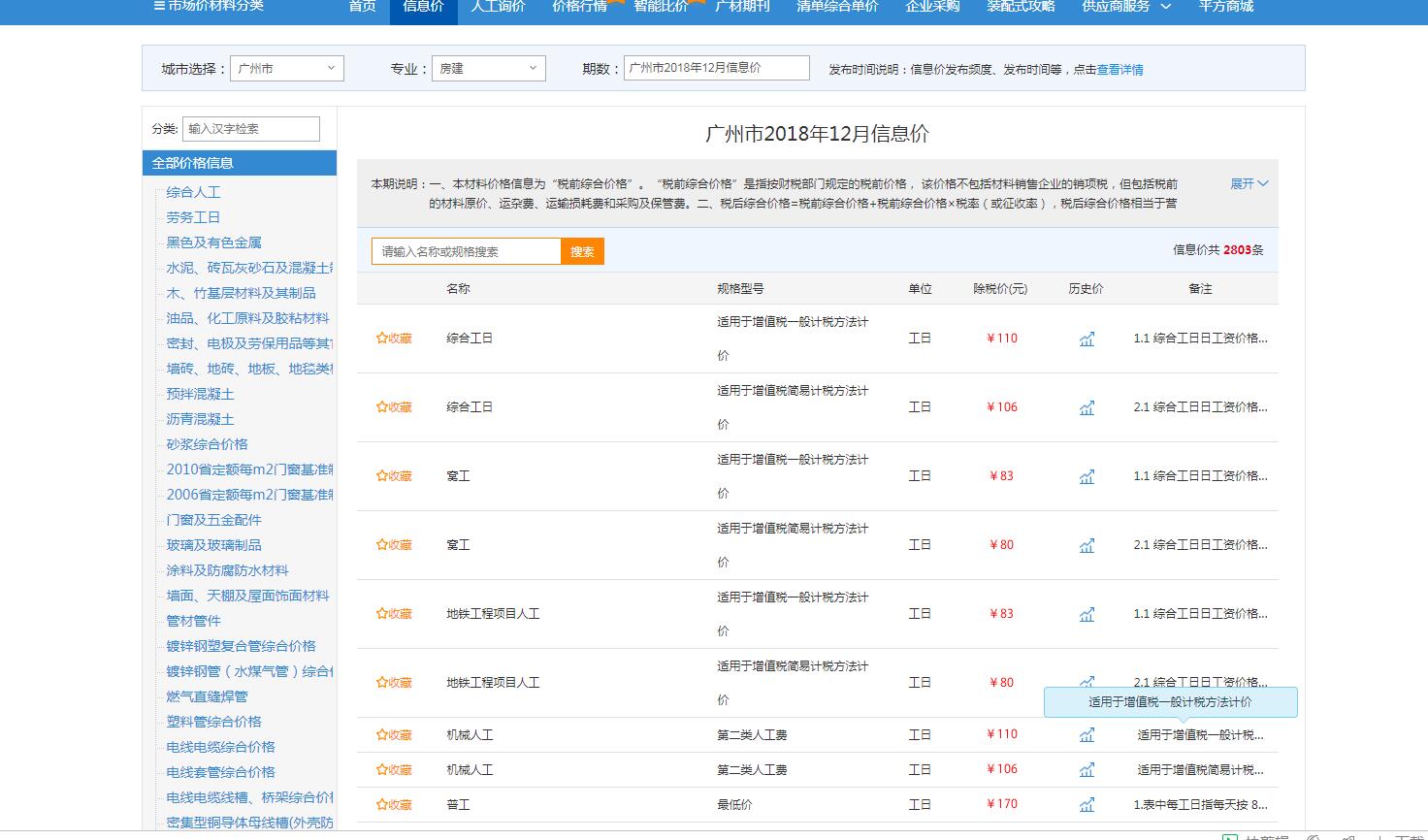This screenshot has height=840, width=1428.
Task: Click the 除税价(元) column header
Action: (x=1000, y=289)
